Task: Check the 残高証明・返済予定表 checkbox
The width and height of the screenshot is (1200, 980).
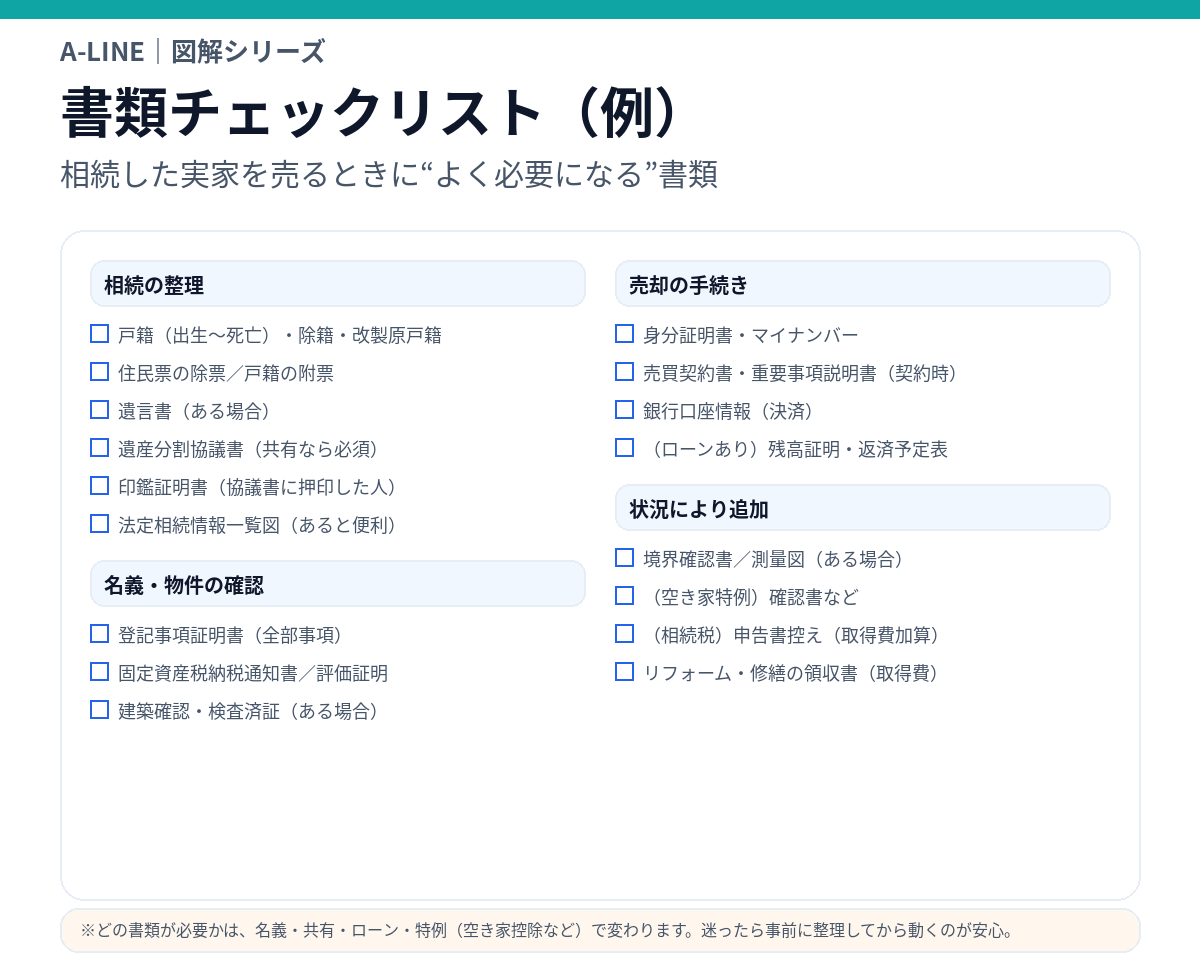Action: (625, 448)
